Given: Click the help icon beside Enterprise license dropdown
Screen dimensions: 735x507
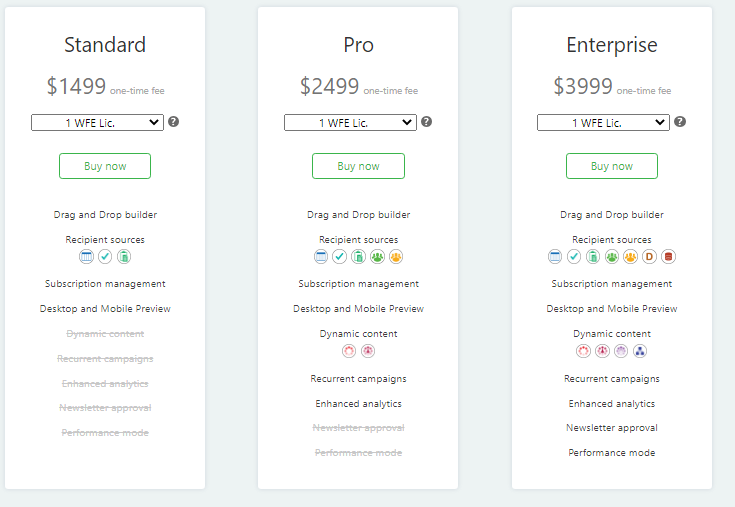Looking at the screenshot, I should (680, 122).
